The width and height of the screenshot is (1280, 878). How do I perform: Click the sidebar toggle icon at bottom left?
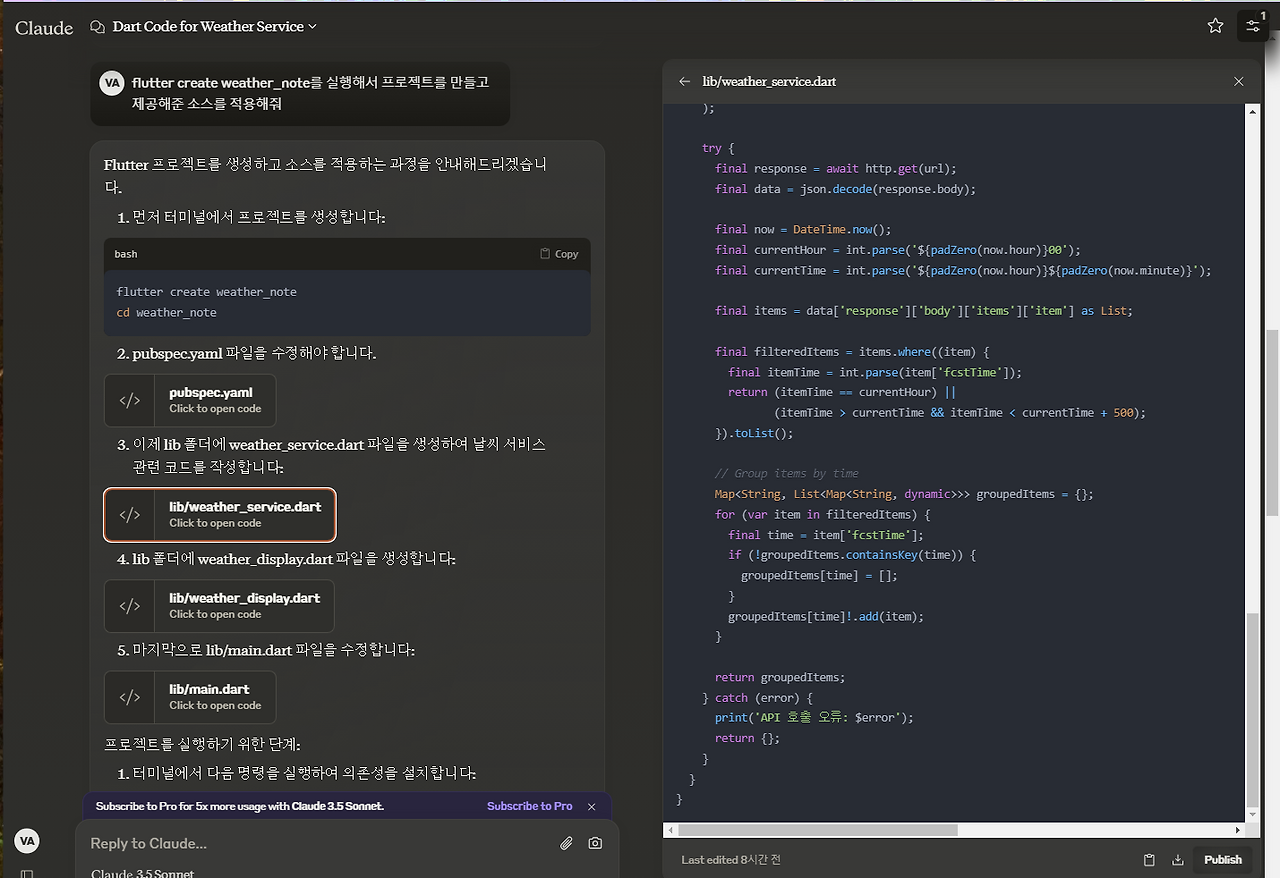tap(27, 874)
